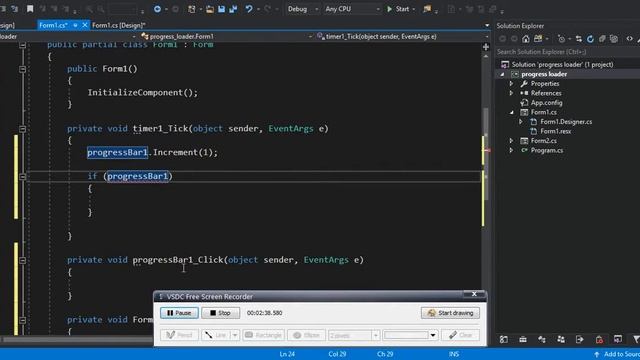Open the document tab list dropdown arrow

487,25
